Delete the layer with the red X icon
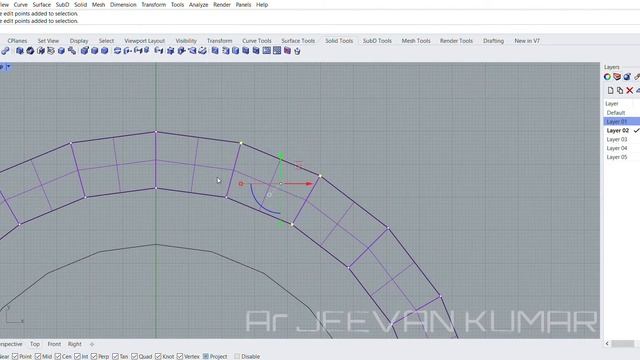The image size is (640, 360). point(630,91)
